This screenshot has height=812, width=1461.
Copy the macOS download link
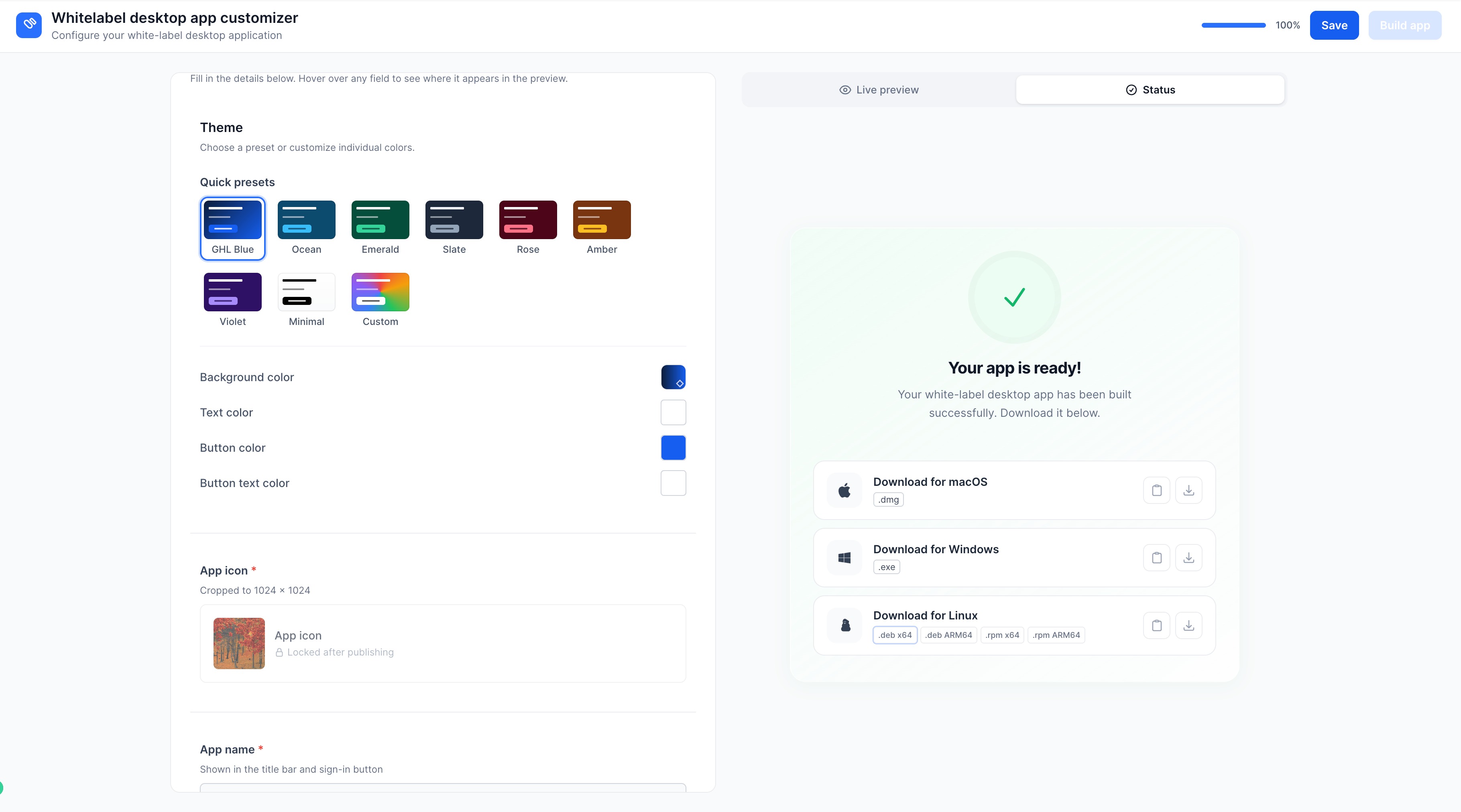pyautogui.click(x=1156, y=491)
